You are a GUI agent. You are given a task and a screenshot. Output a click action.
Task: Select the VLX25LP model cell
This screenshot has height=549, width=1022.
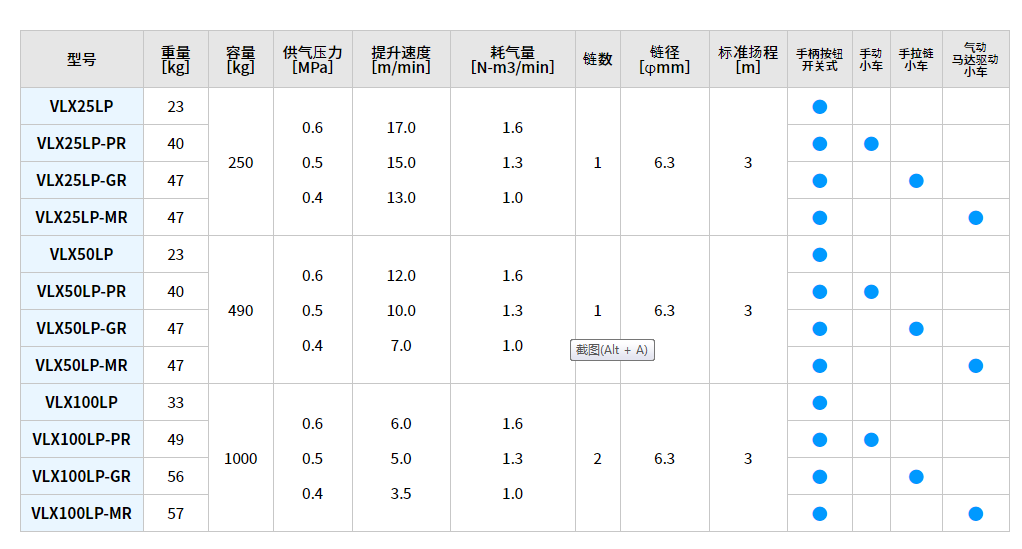pyautogui.click(x=81, y=106)
